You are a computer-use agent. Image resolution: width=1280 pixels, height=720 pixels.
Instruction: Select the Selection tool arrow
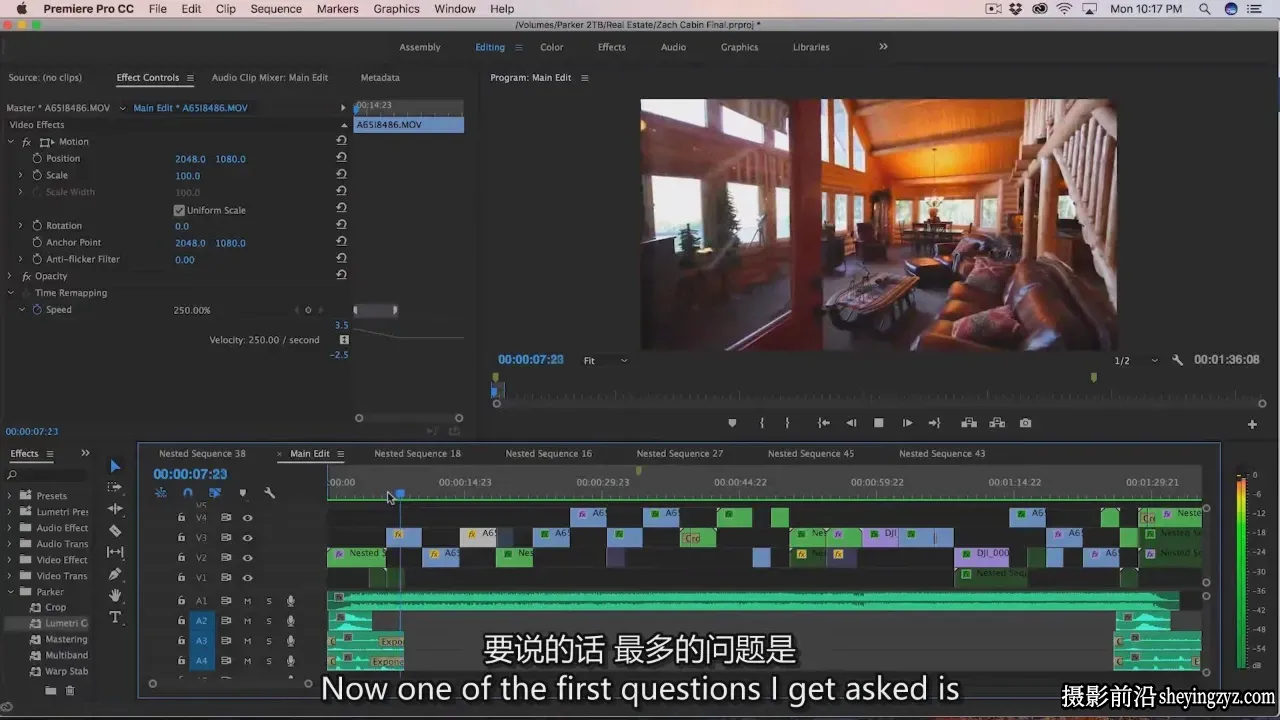click(x=114, y=466)
